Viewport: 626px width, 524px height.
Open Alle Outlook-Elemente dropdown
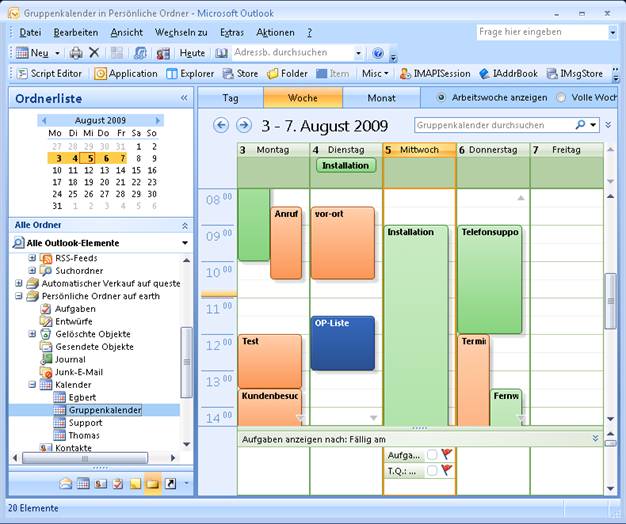click(185, 243)
